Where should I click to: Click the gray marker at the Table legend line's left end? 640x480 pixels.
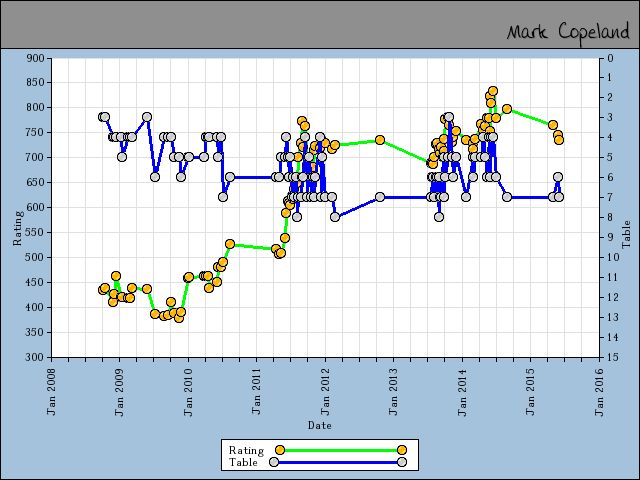[273, 462]
